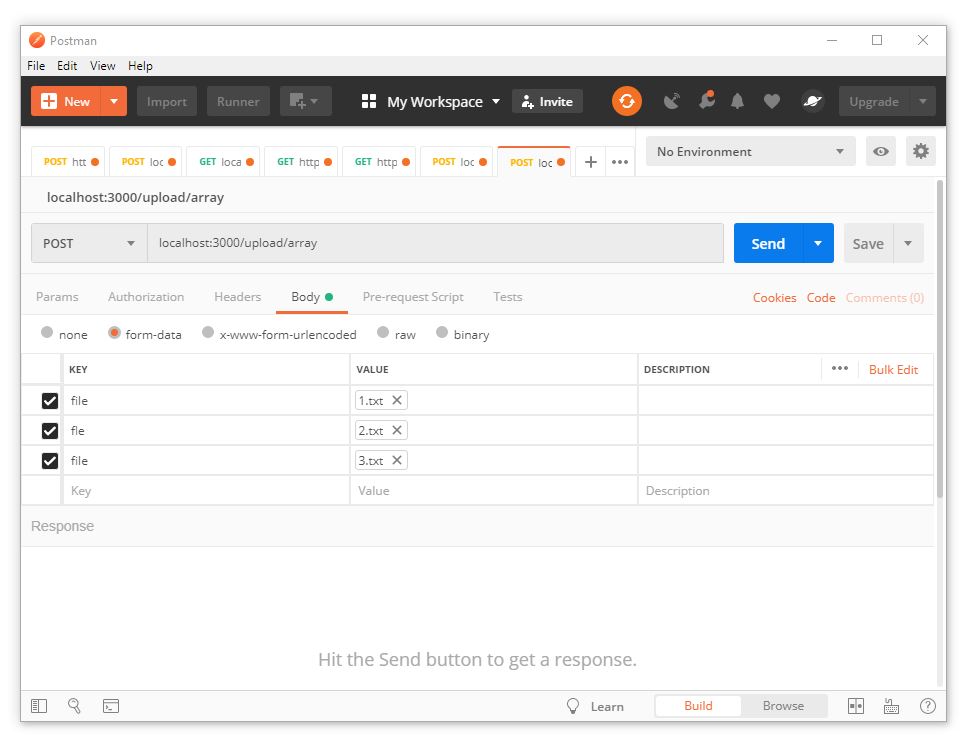Select the raw body type
Image resolution: width=974 pixels, height=748 pixels.
(x=383, y=332)
